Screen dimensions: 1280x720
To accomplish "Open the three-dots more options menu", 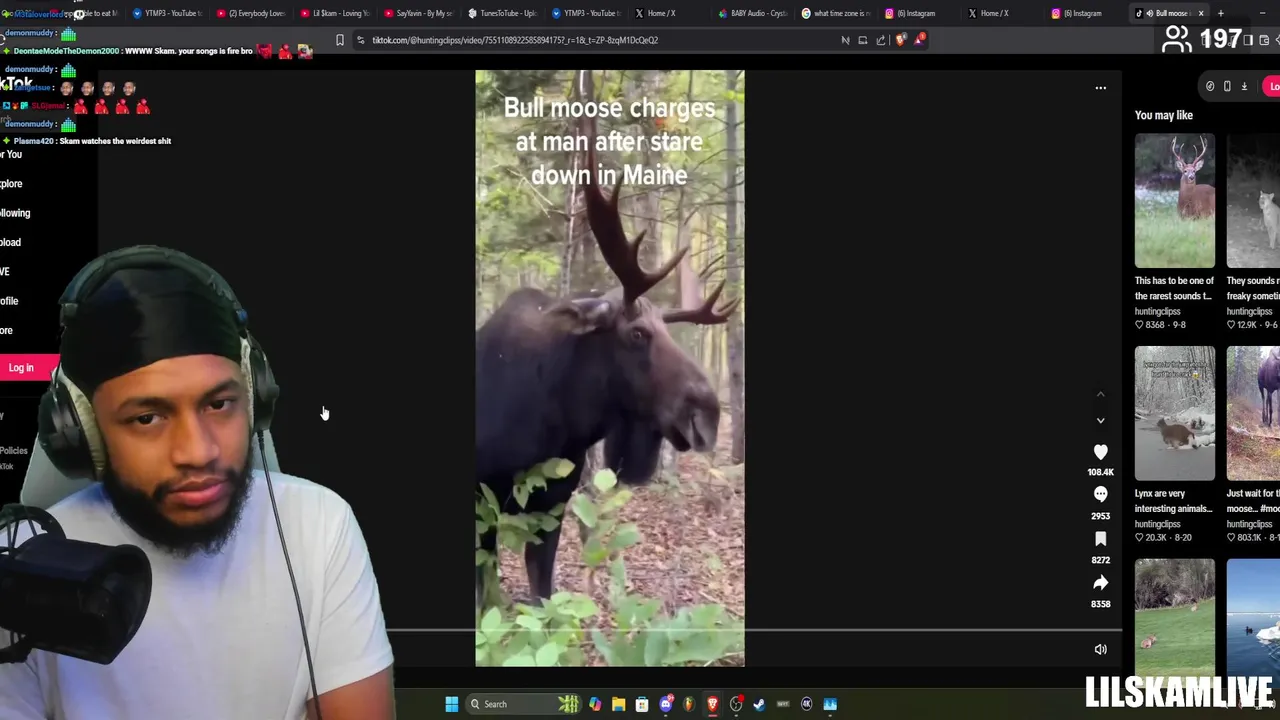I will [1100, 88].
